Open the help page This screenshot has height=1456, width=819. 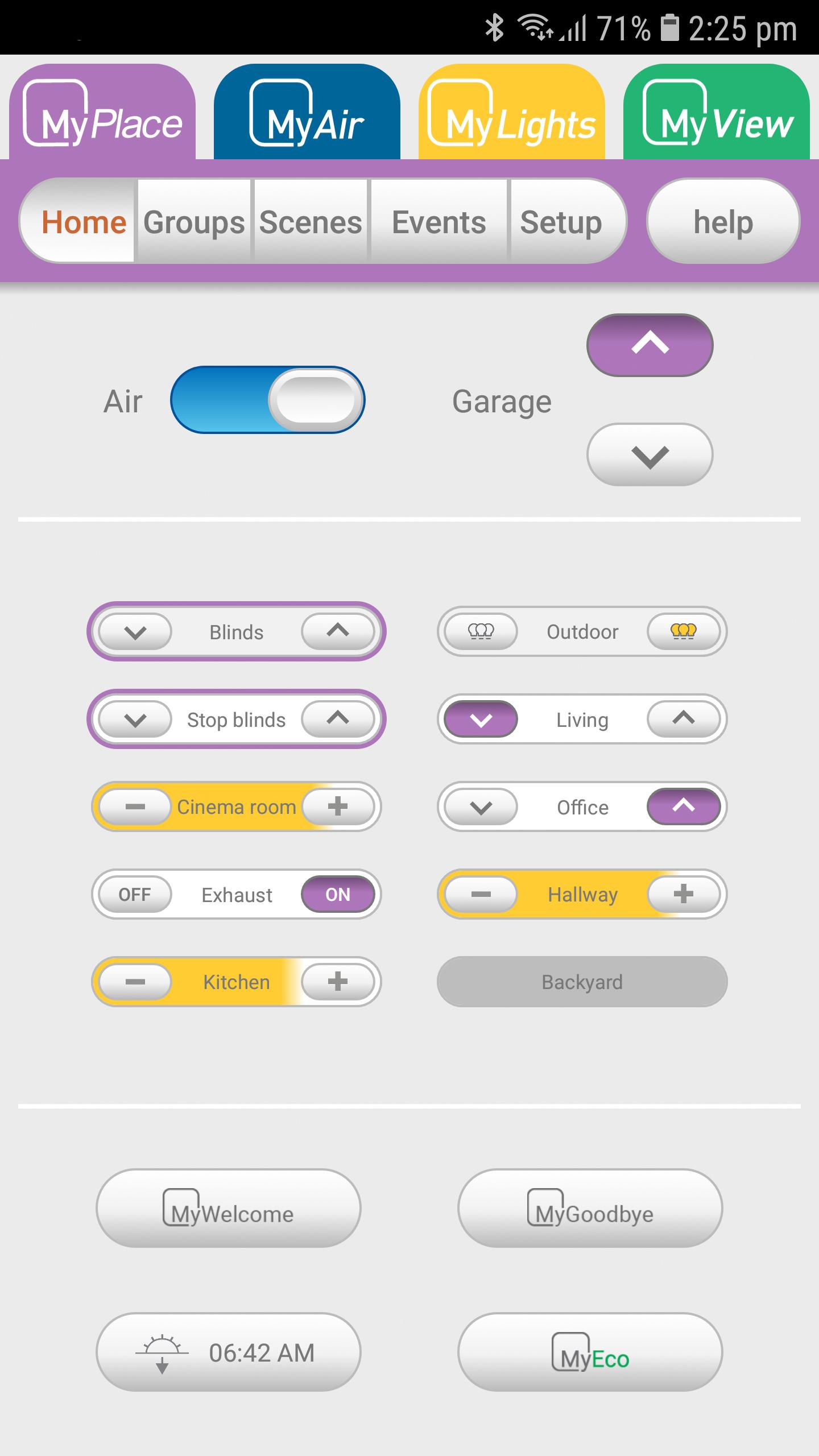point(723,221)
